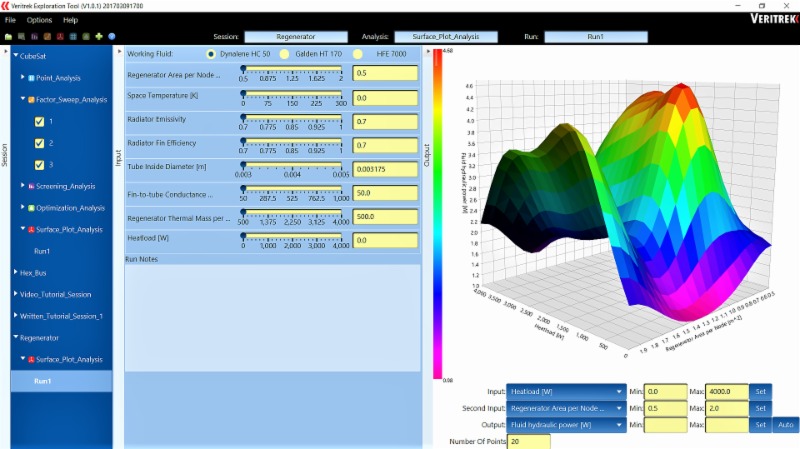Image resolution: width=800 pixels, height=449 pixels.
Task: Expand the Optimization_Analysis node
Action: click(22, 207)
